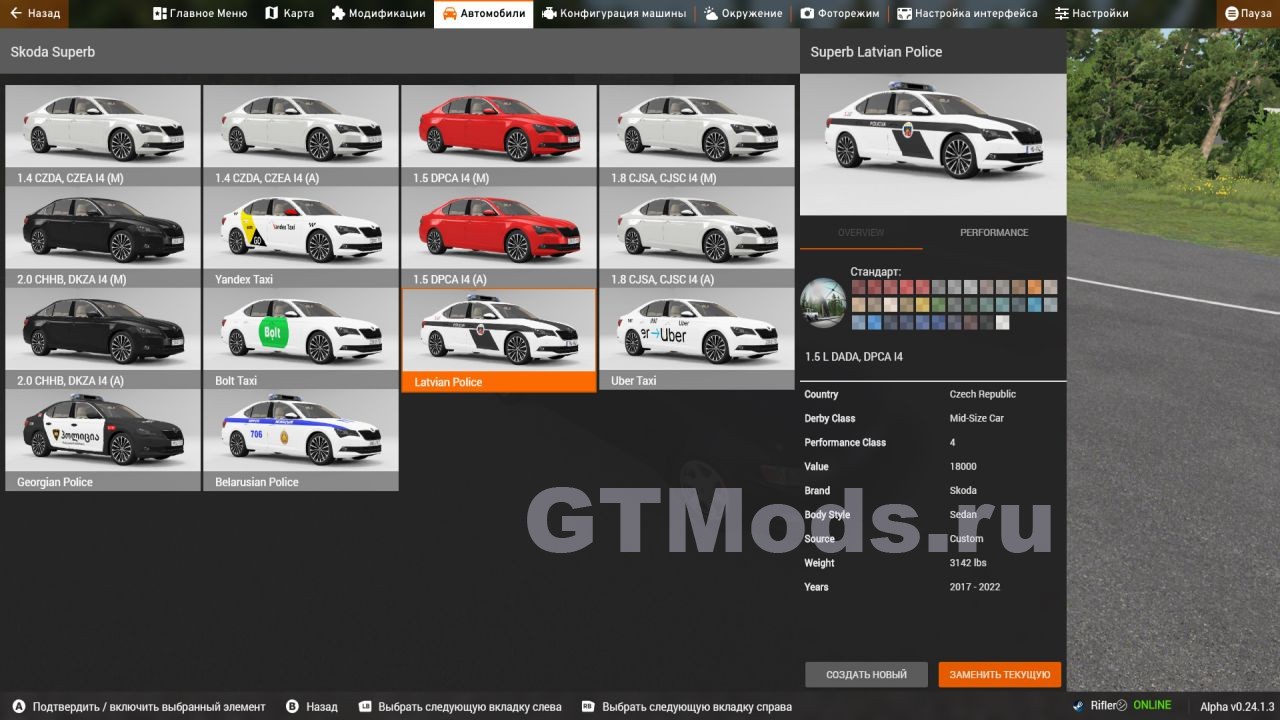Click the 1.5 L DADA, DPCA I4 text
The height and width of the screenshot is (720, 1280).
click(x=854, y=357)
